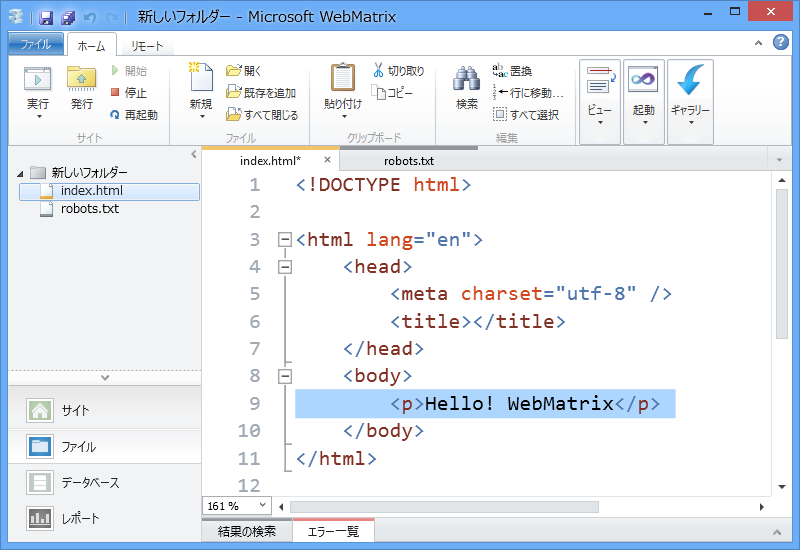Click the editor scroll up arrow
This screenshot has width=800, height=550.
point(782,180)
